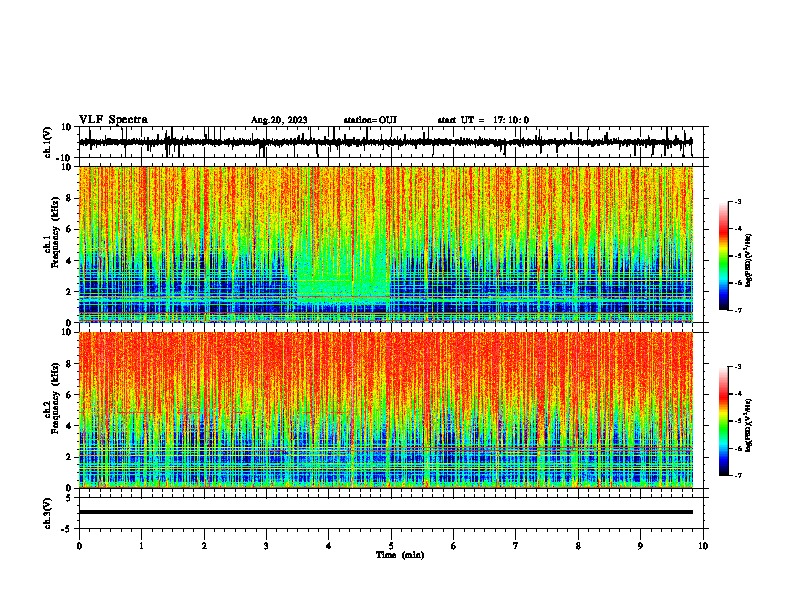
Task: Click the ch.2 spectrogram panel
Action: (386, 410)
